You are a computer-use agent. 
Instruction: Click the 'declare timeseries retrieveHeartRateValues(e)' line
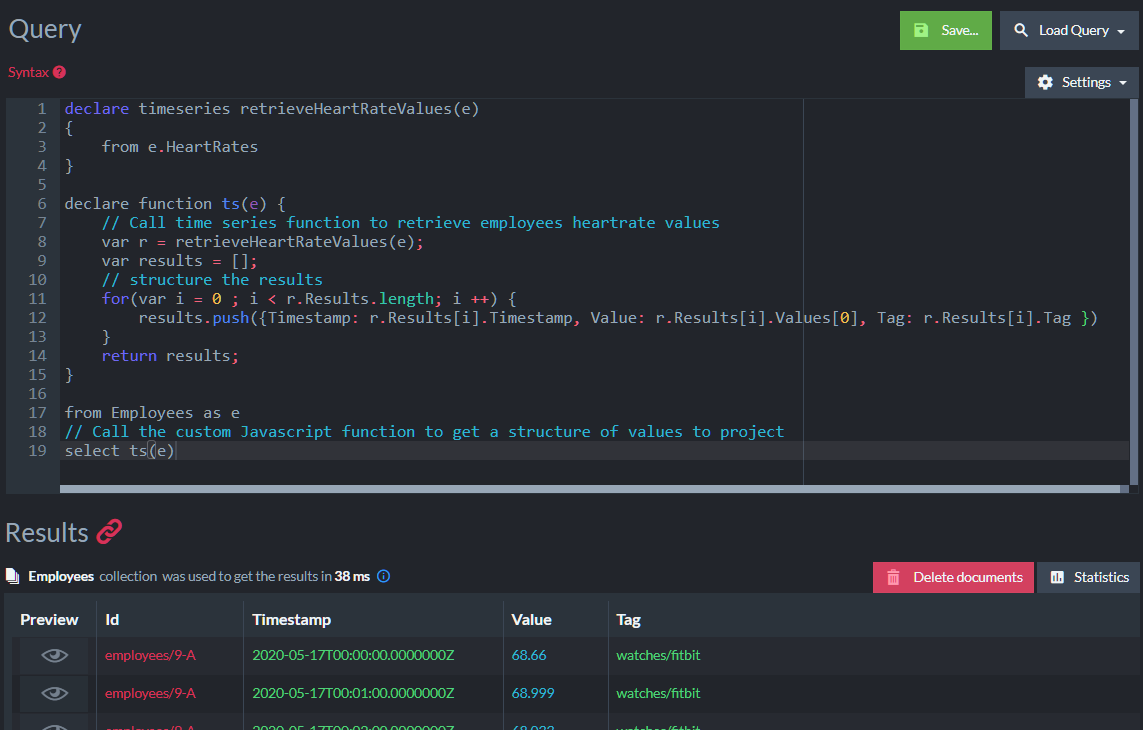(272, 109)
